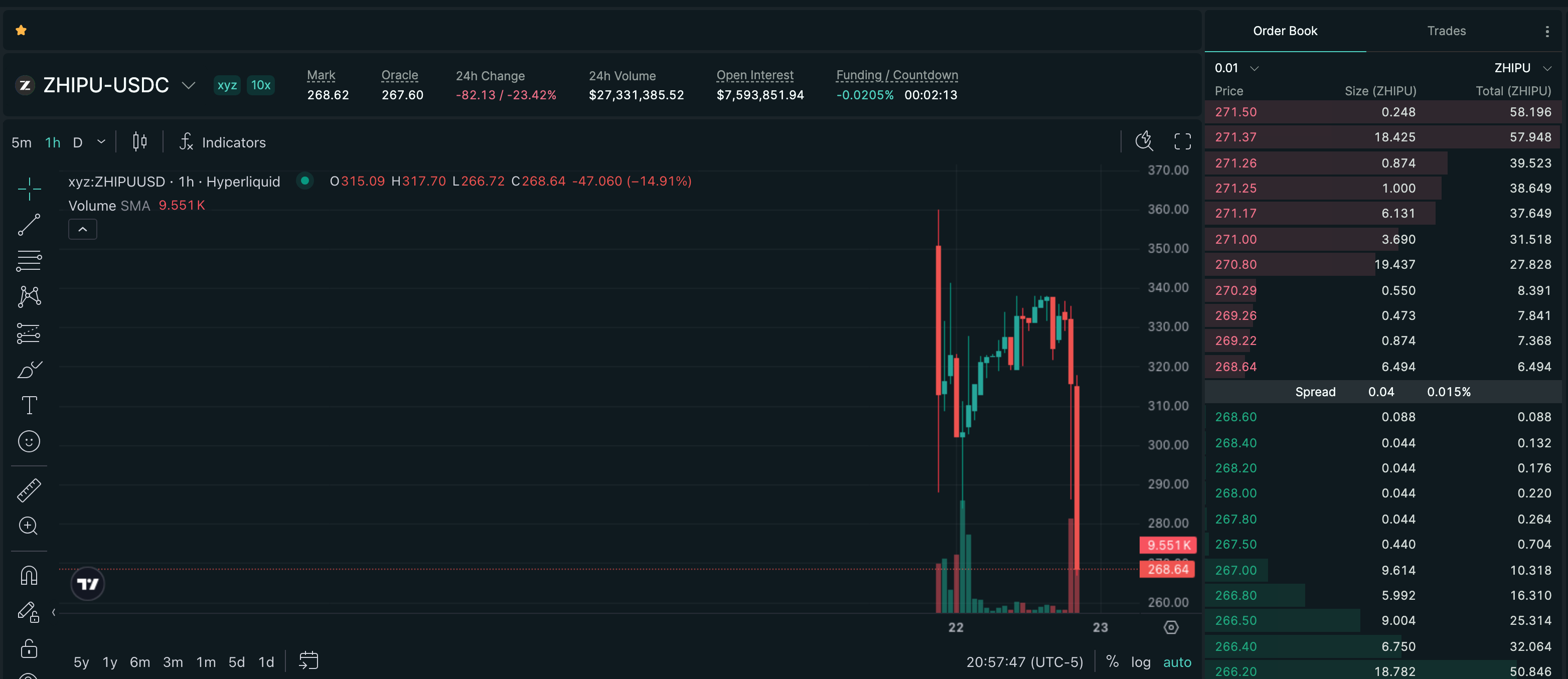The height and width of the screenshot is (679, 1568).
Task: Open the Fibonacci retracement tool
Action: 29,261
